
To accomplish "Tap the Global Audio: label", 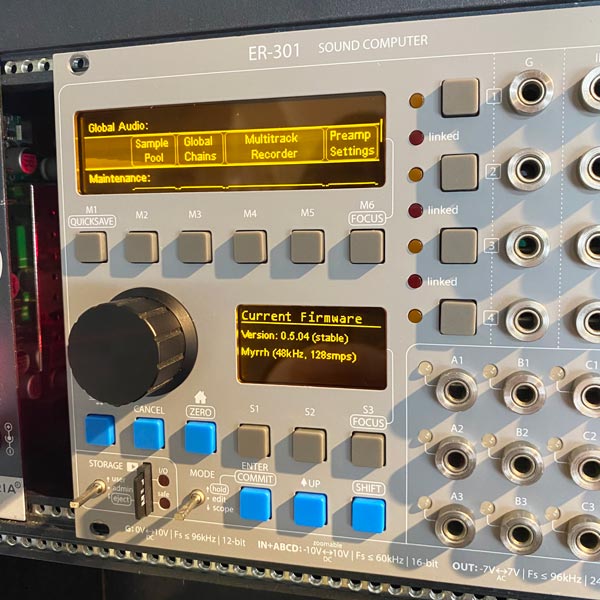I will (x=118, y=127).
